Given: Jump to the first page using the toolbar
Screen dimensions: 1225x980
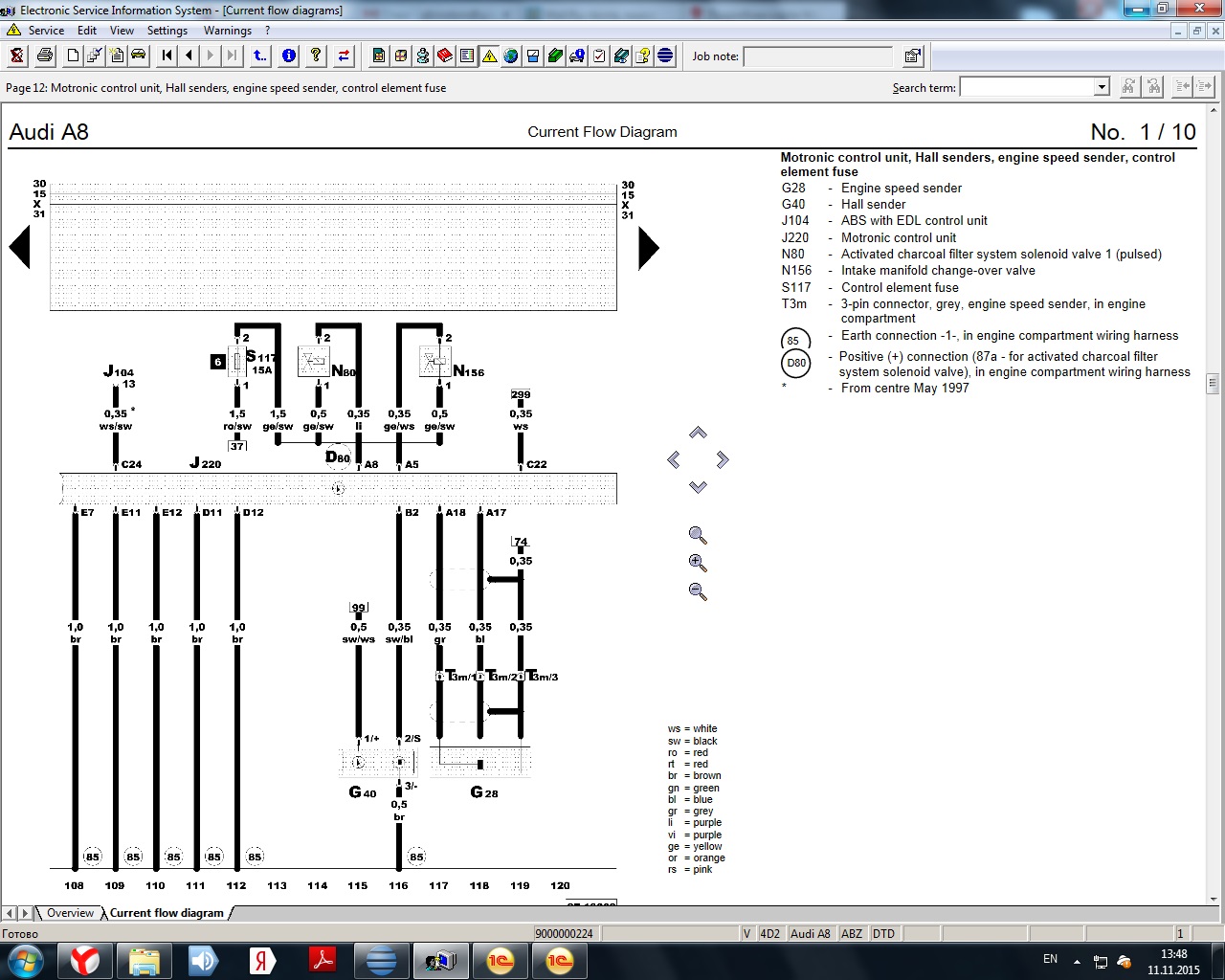Looking at the screenshot, I should (x=167, y=56).
